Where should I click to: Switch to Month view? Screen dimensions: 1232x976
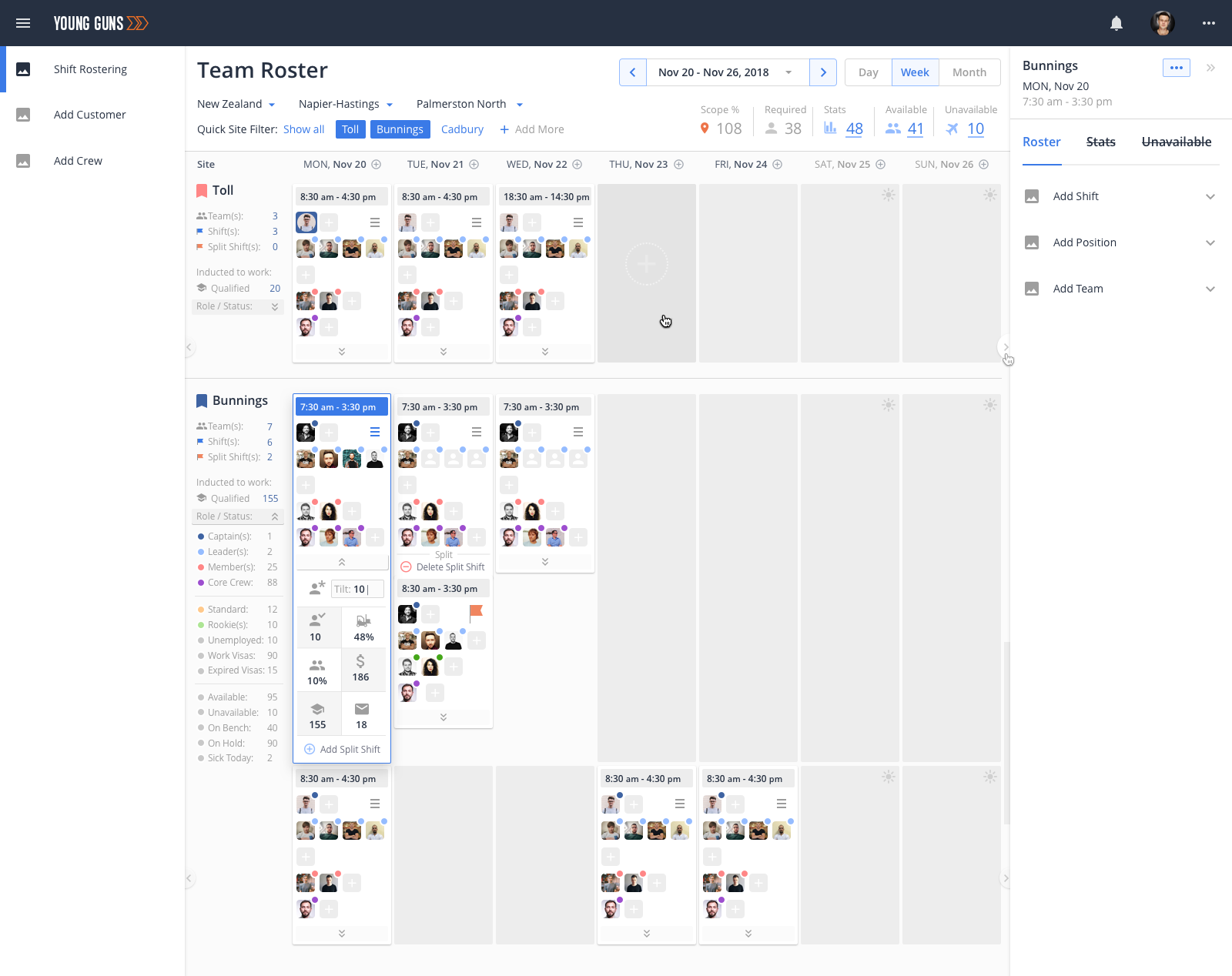click(969, 72)
